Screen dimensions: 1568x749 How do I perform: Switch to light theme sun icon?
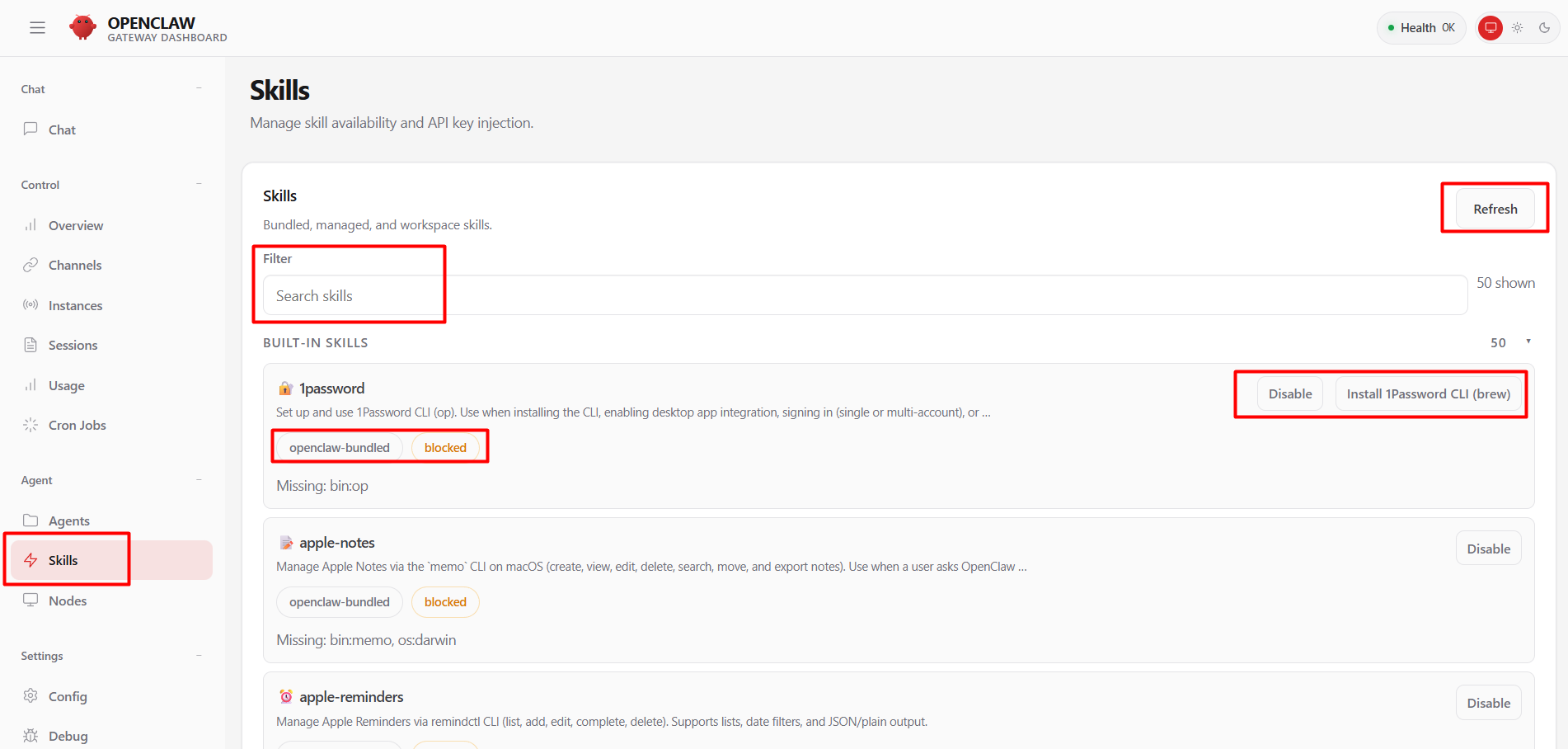tap(1518, 28)
